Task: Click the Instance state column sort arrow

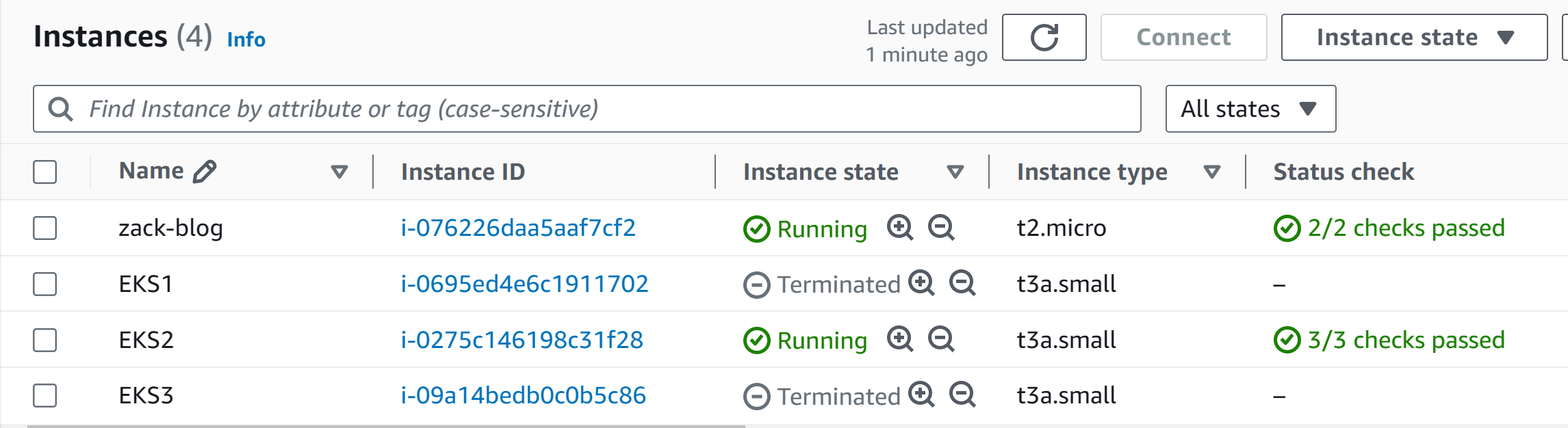Action: pos(955,172)
